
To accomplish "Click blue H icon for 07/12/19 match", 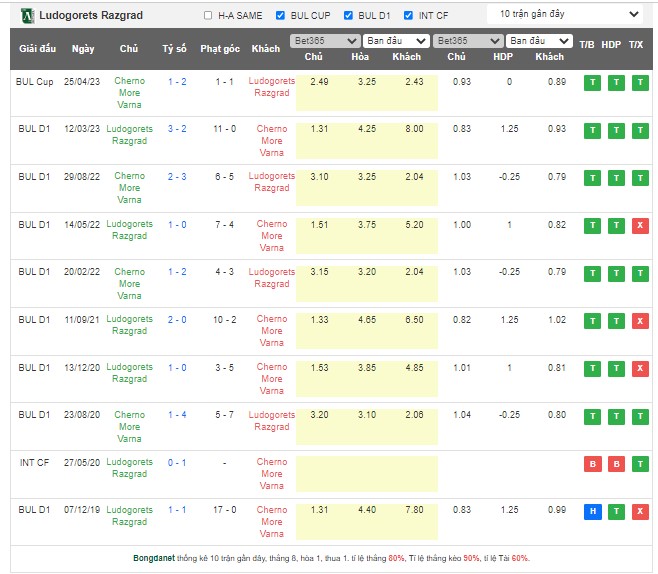I will [x=592, y=511].
